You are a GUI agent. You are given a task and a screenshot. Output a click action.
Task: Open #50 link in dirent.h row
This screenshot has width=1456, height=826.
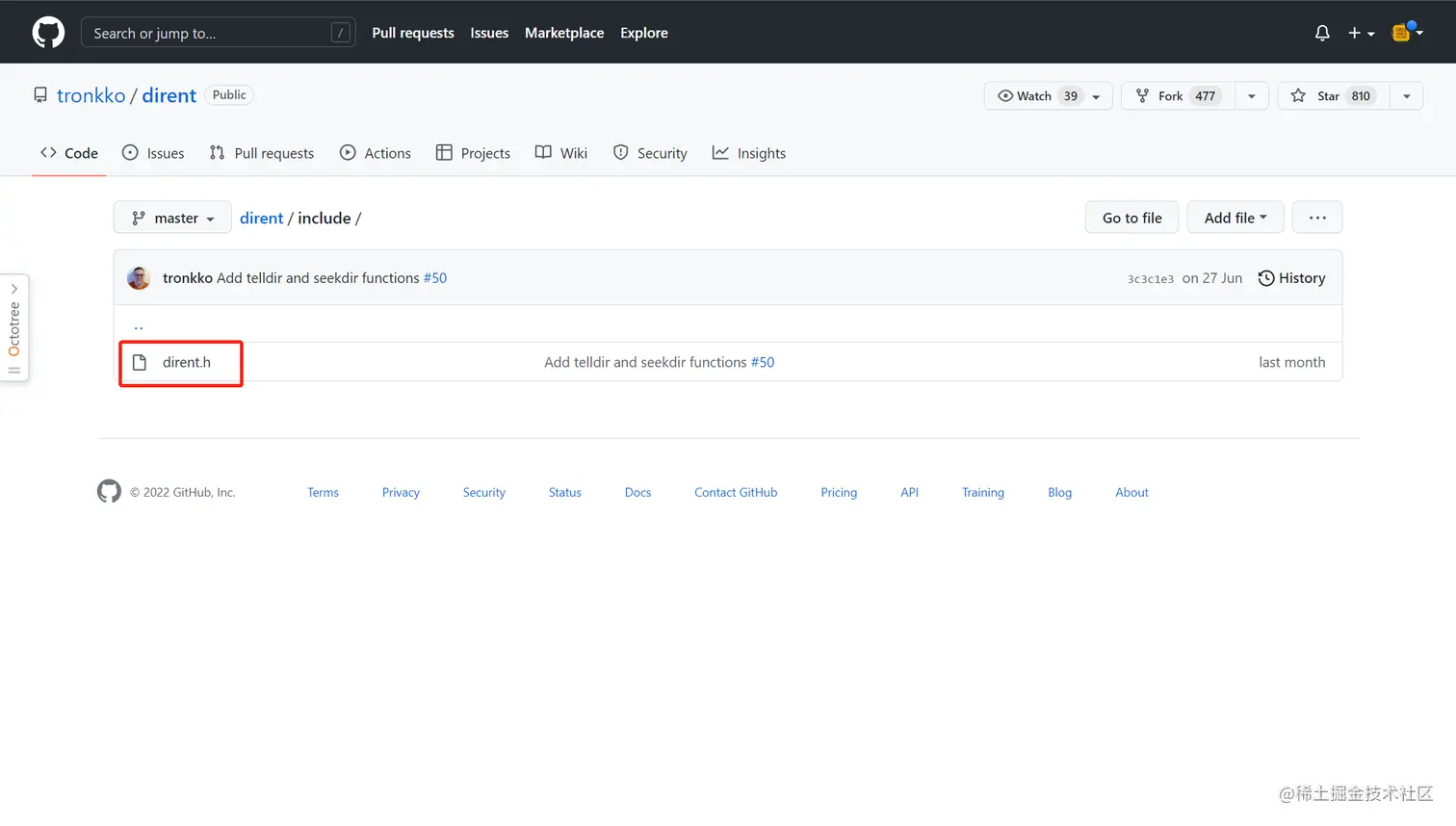(x=763, y=362)
